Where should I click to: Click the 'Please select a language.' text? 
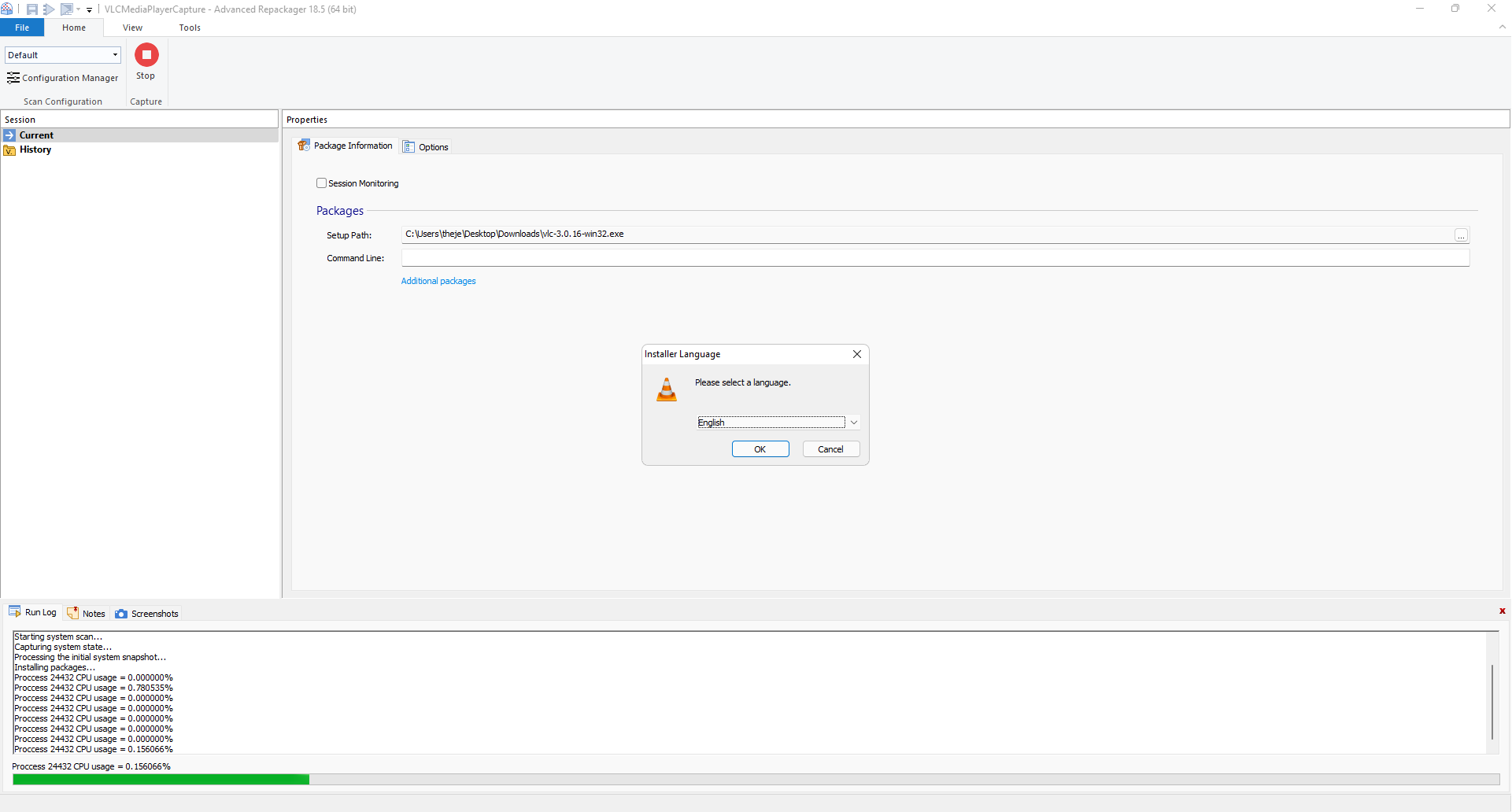pyautogui.click(x=743, y=382)
